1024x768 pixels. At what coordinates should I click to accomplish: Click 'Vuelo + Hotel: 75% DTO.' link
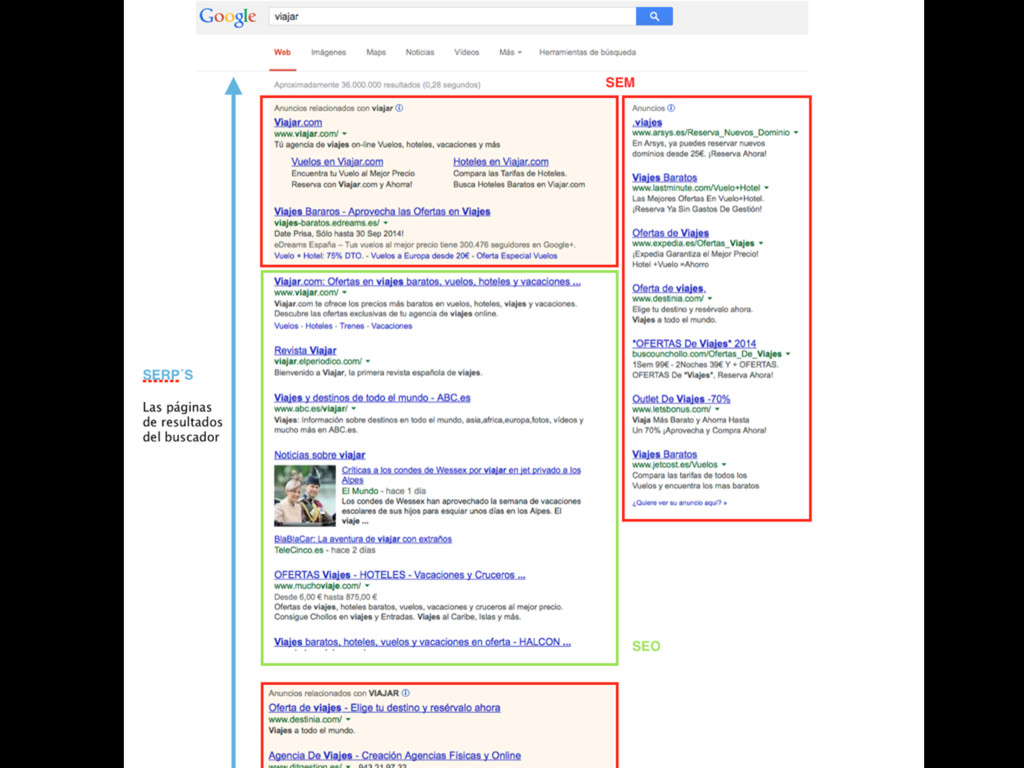click(x=319, y=256)
